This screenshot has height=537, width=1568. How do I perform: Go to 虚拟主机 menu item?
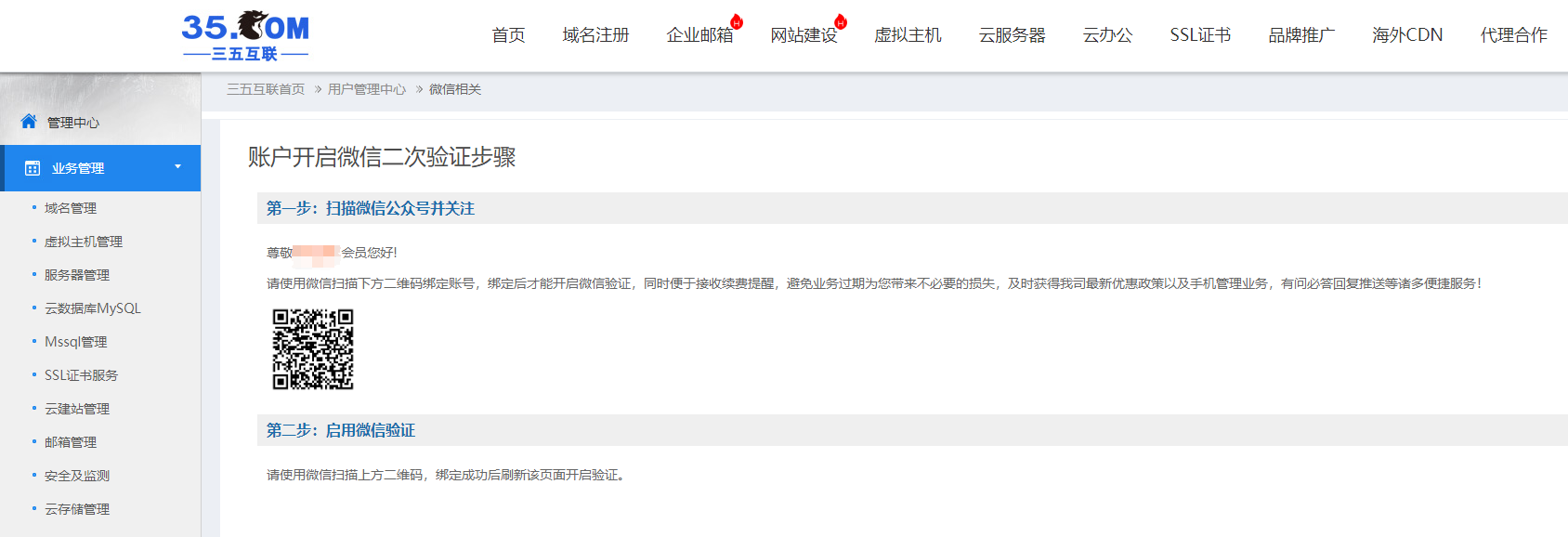click(x=908, y=35)
